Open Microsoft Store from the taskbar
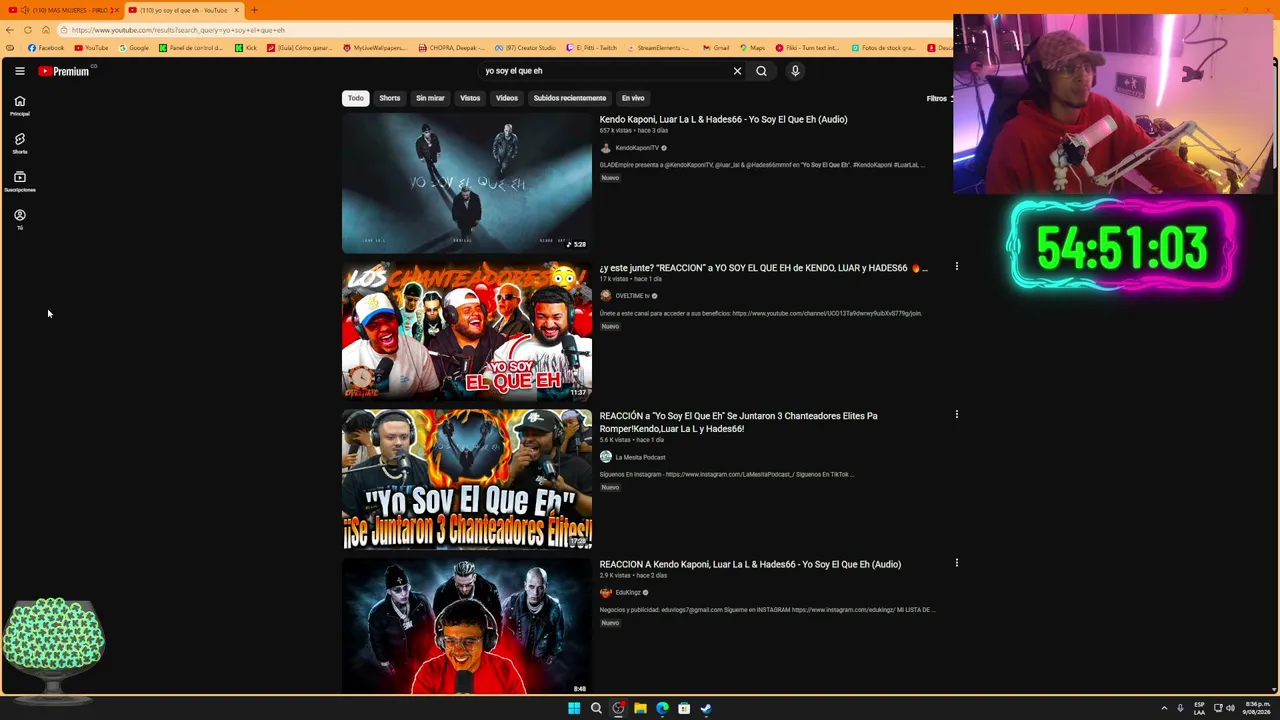 [684, 708]
